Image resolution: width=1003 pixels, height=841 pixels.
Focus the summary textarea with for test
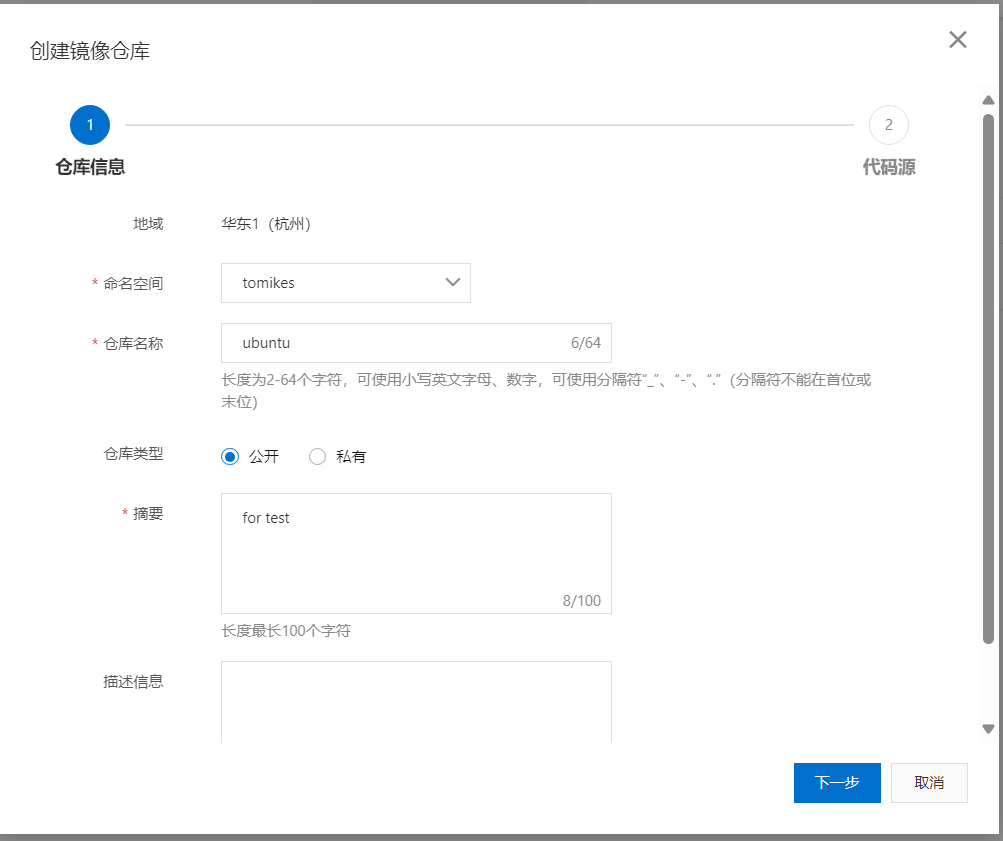(x=416, y=553)
